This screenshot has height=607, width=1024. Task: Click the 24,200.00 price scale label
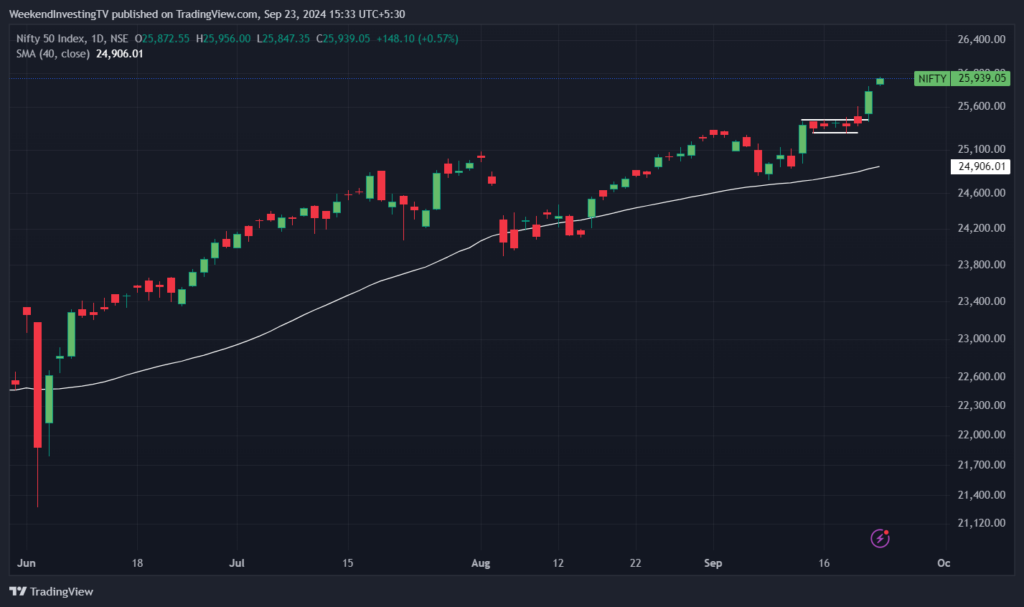tap(981, 228)
